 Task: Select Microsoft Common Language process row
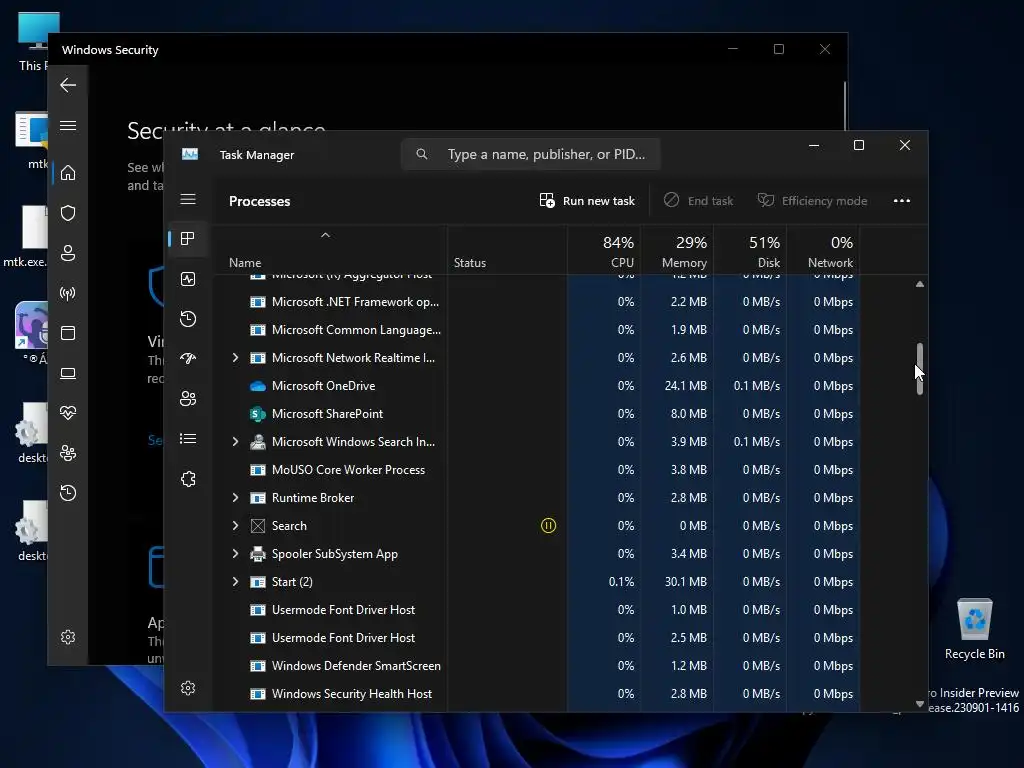pos(537,330)
